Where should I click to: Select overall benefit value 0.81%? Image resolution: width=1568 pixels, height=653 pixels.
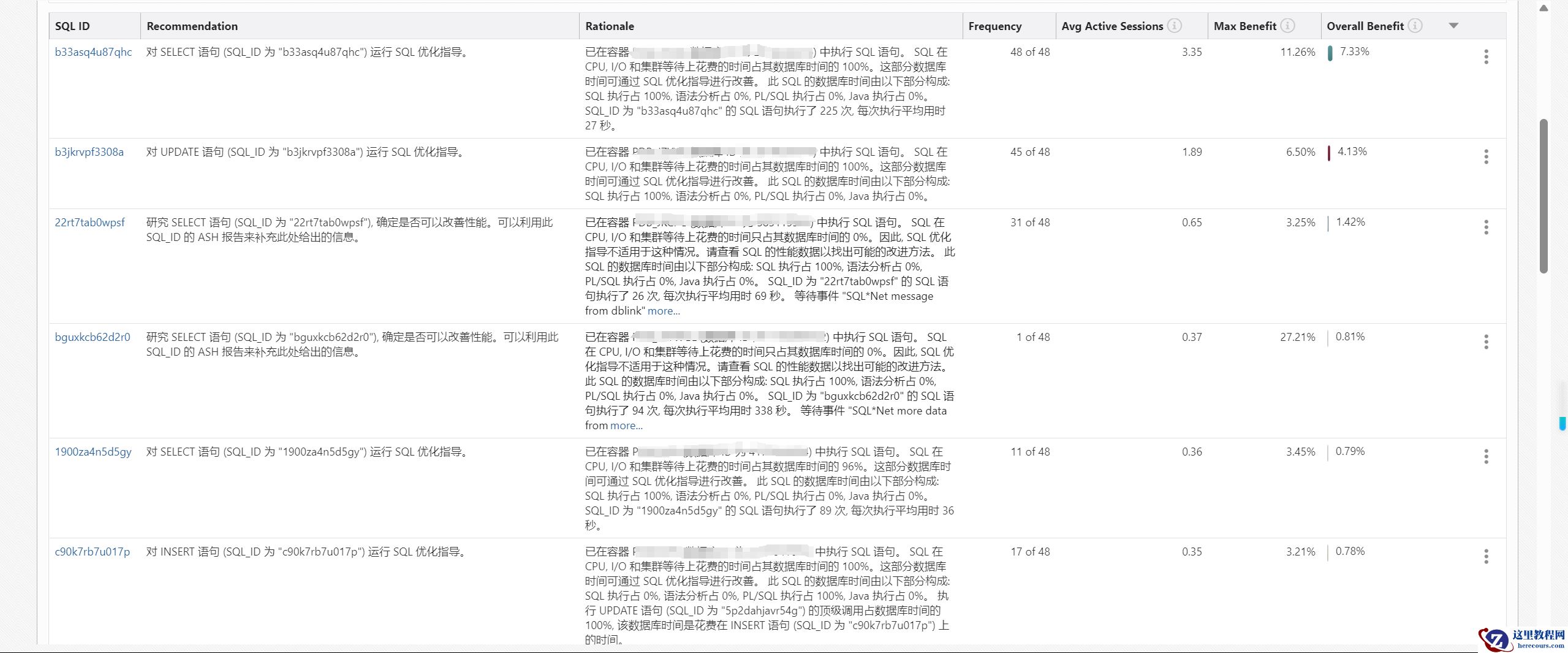[x=1350, y=337]
